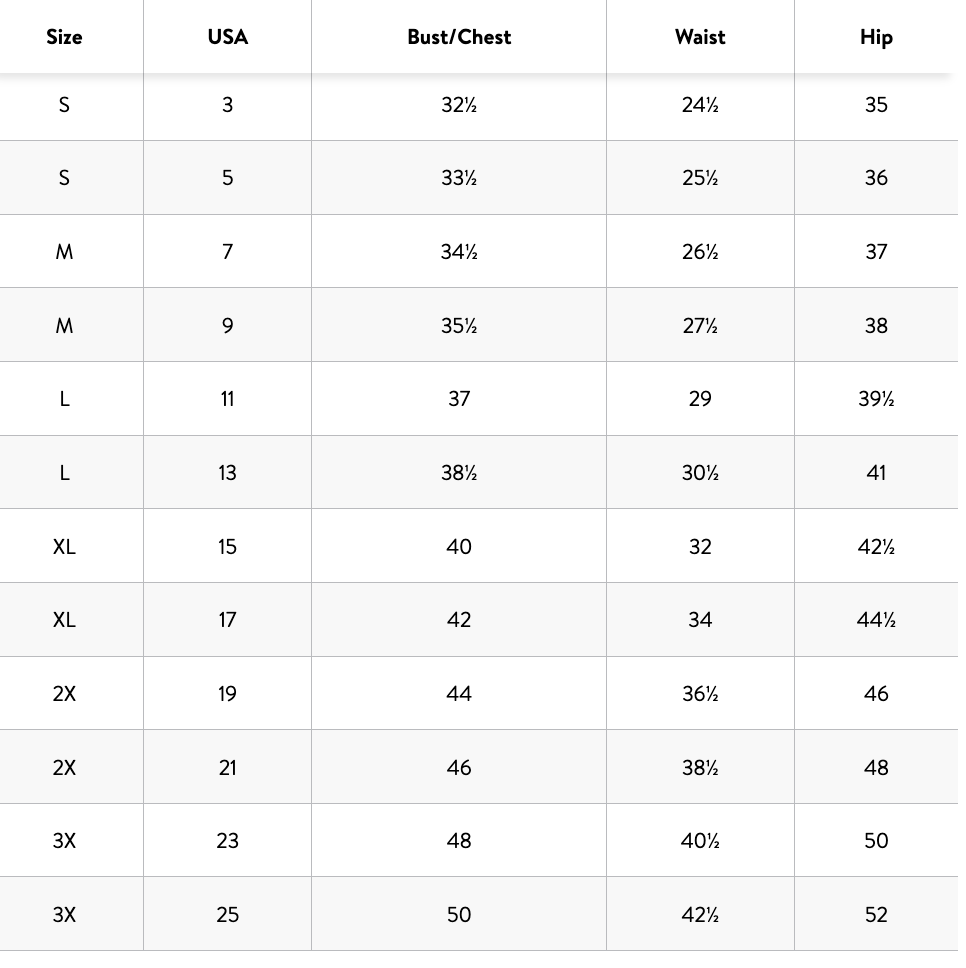Select the bust value 32½ cell

459,105
